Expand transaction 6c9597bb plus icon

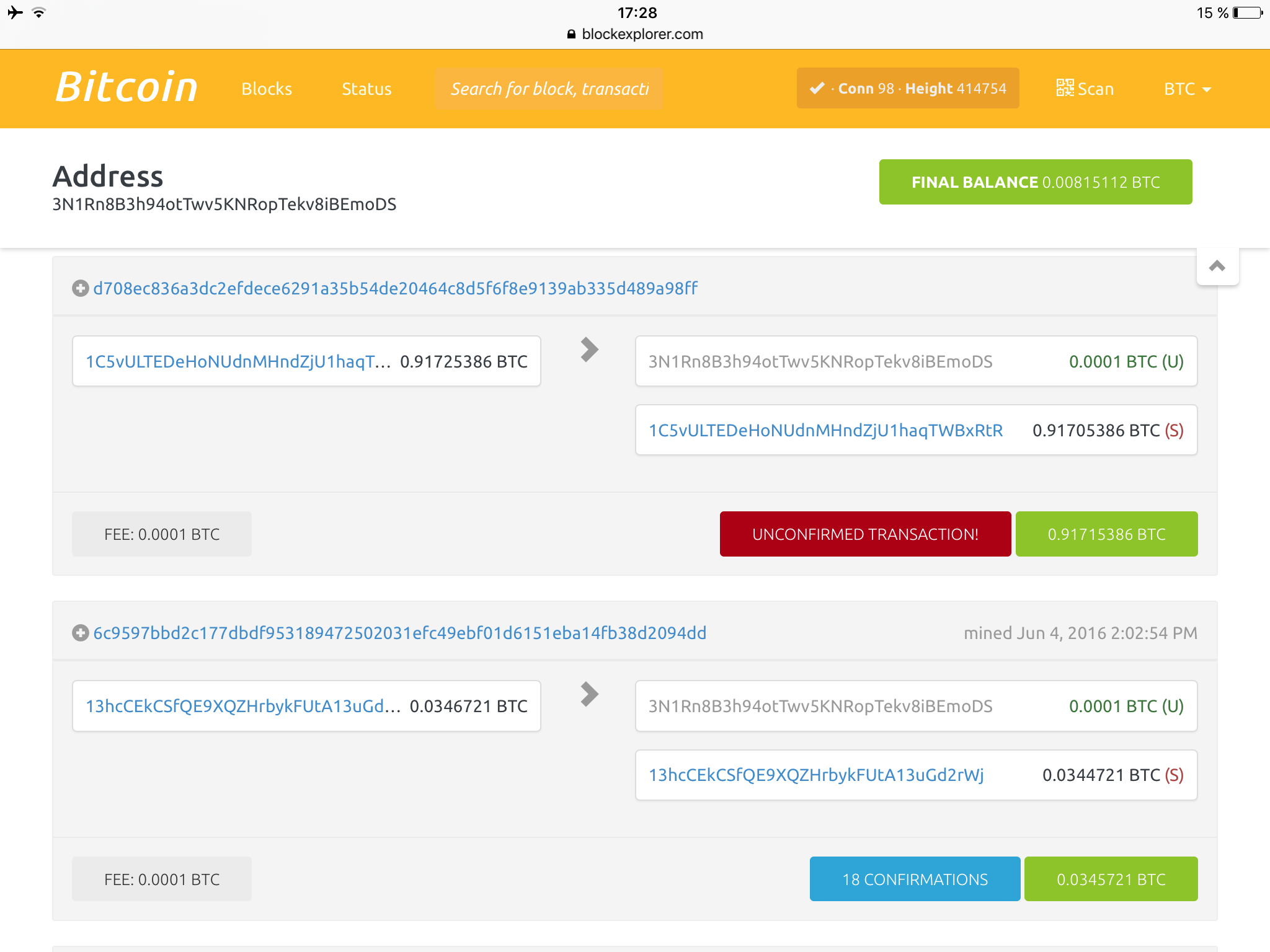(80, 633)
